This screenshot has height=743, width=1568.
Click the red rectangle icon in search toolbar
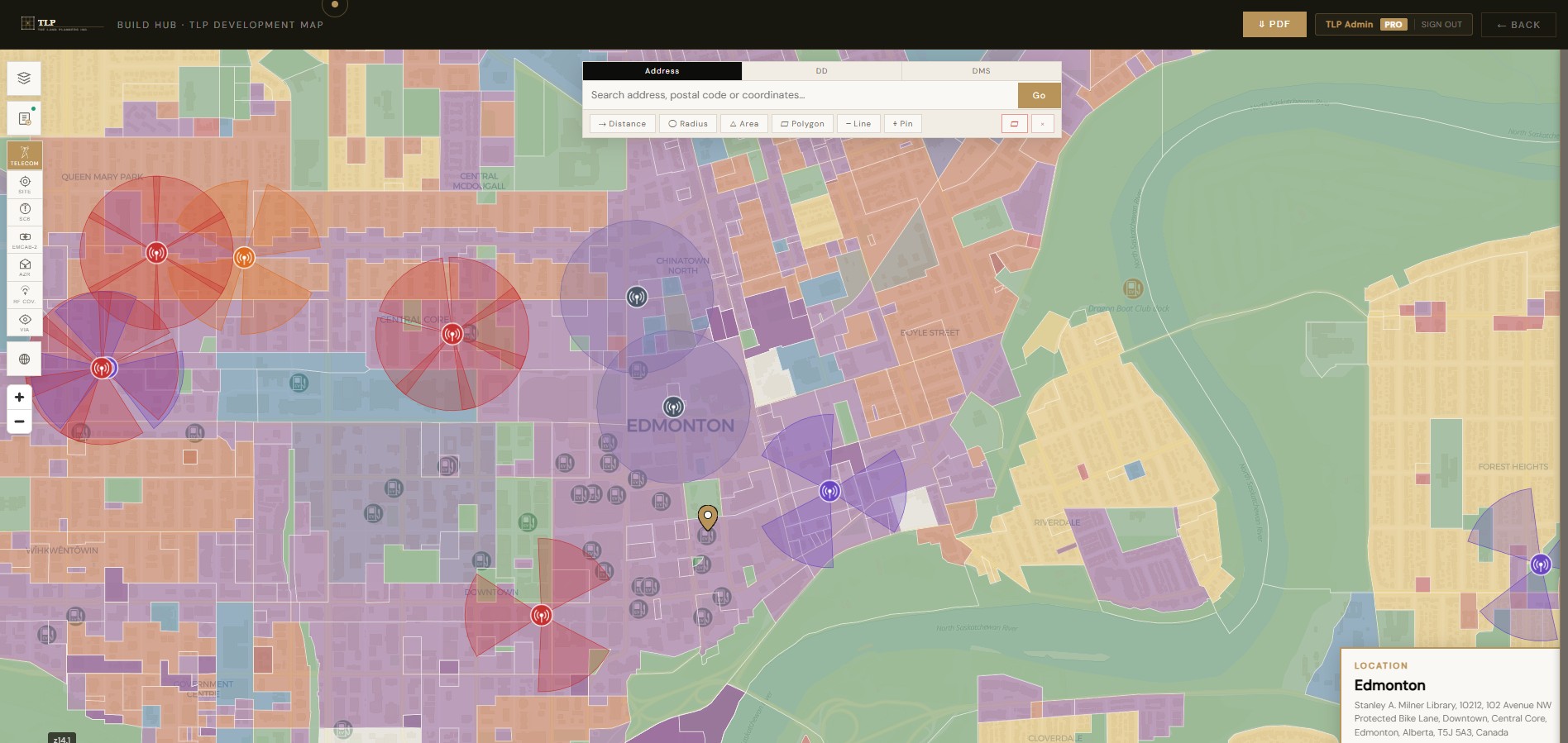click(1014, 124)
